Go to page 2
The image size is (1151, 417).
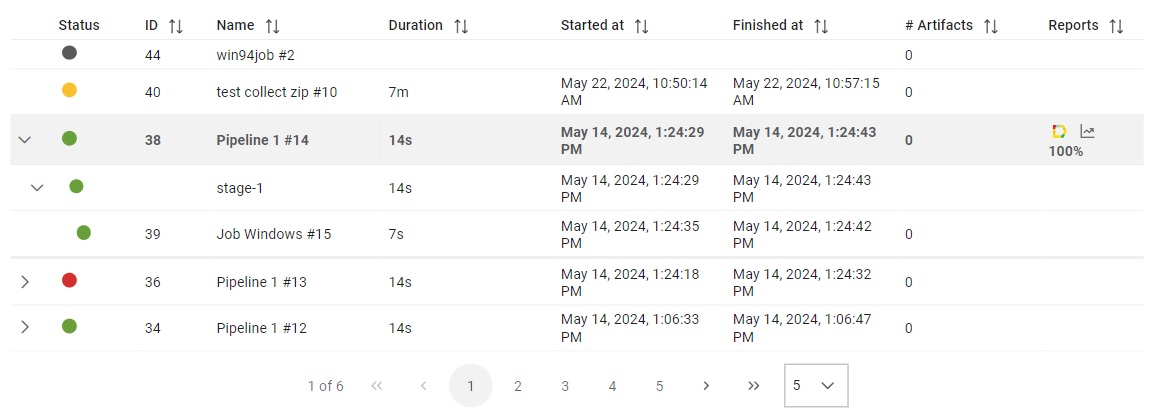pos(518,385)
